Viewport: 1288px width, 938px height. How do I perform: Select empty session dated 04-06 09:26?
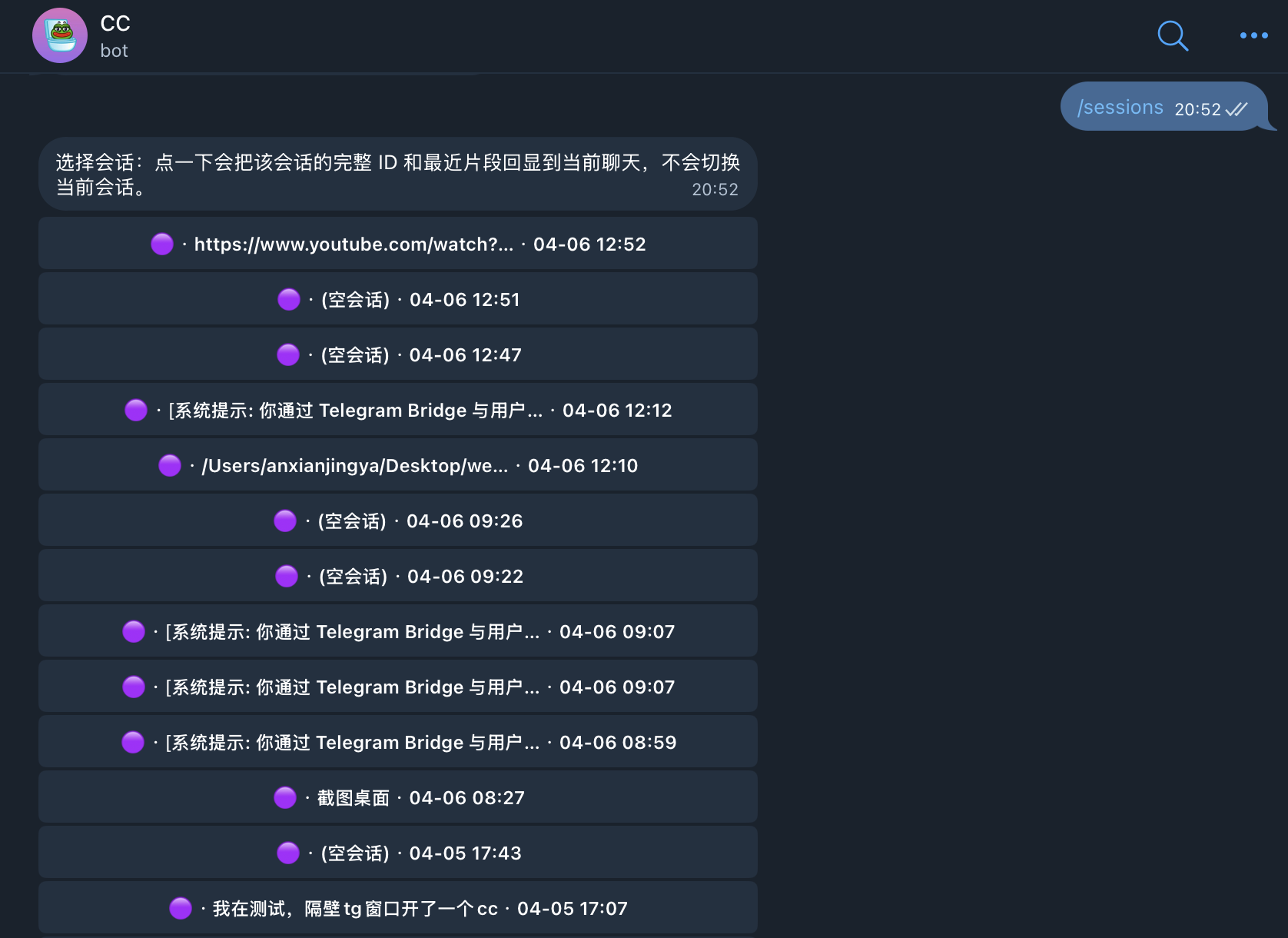point(398,521)
